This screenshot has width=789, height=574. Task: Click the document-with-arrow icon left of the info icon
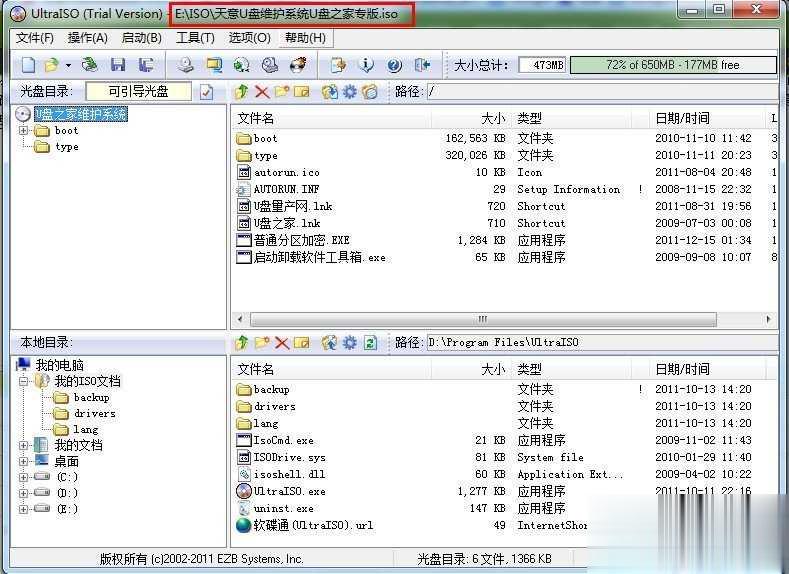338,65
